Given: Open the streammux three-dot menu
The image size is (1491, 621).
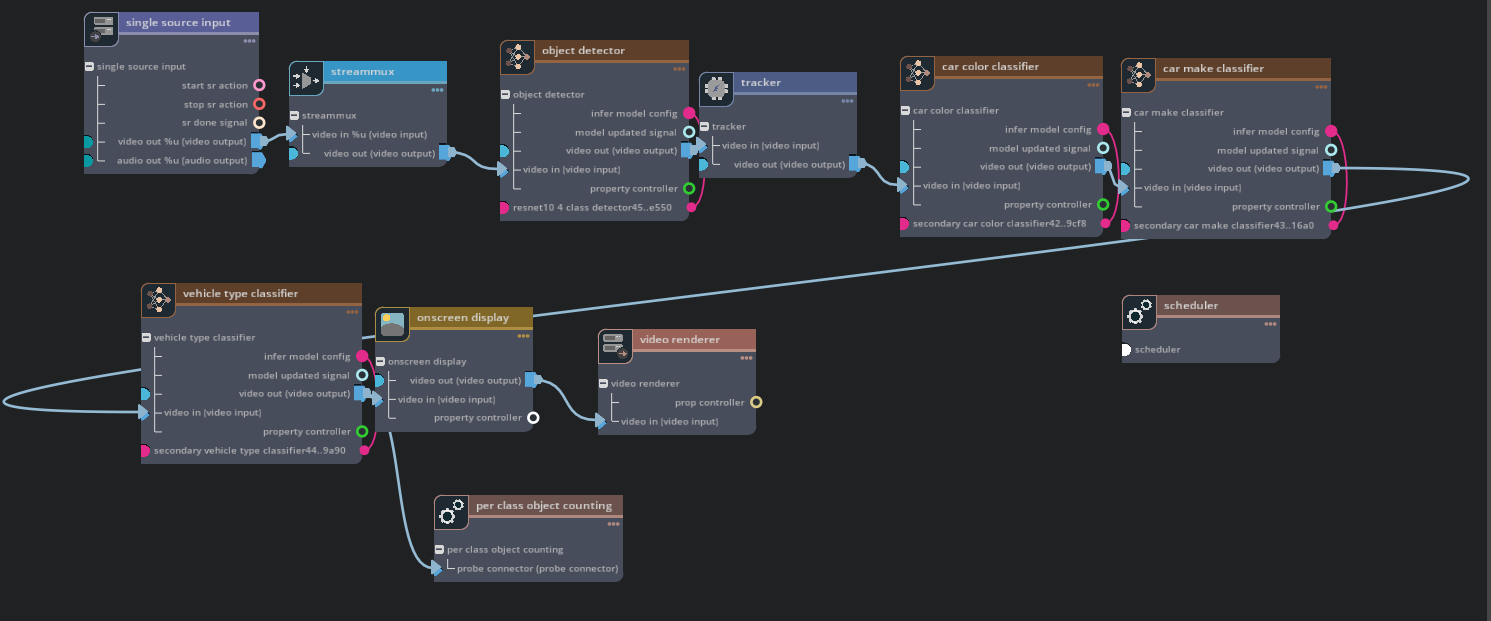Looking at the screenshot, I should click(437, 90).
